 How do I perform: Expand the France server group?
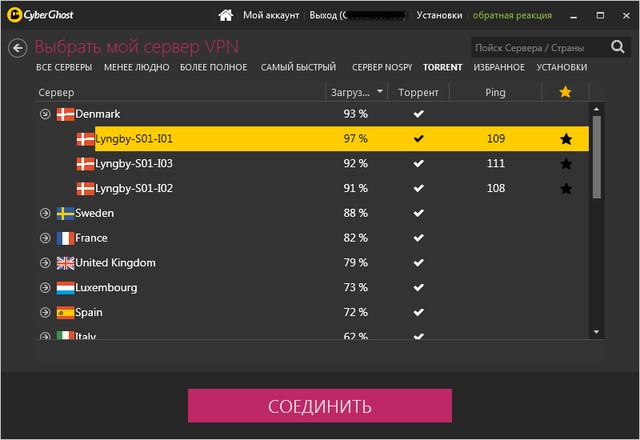(44, 238)
